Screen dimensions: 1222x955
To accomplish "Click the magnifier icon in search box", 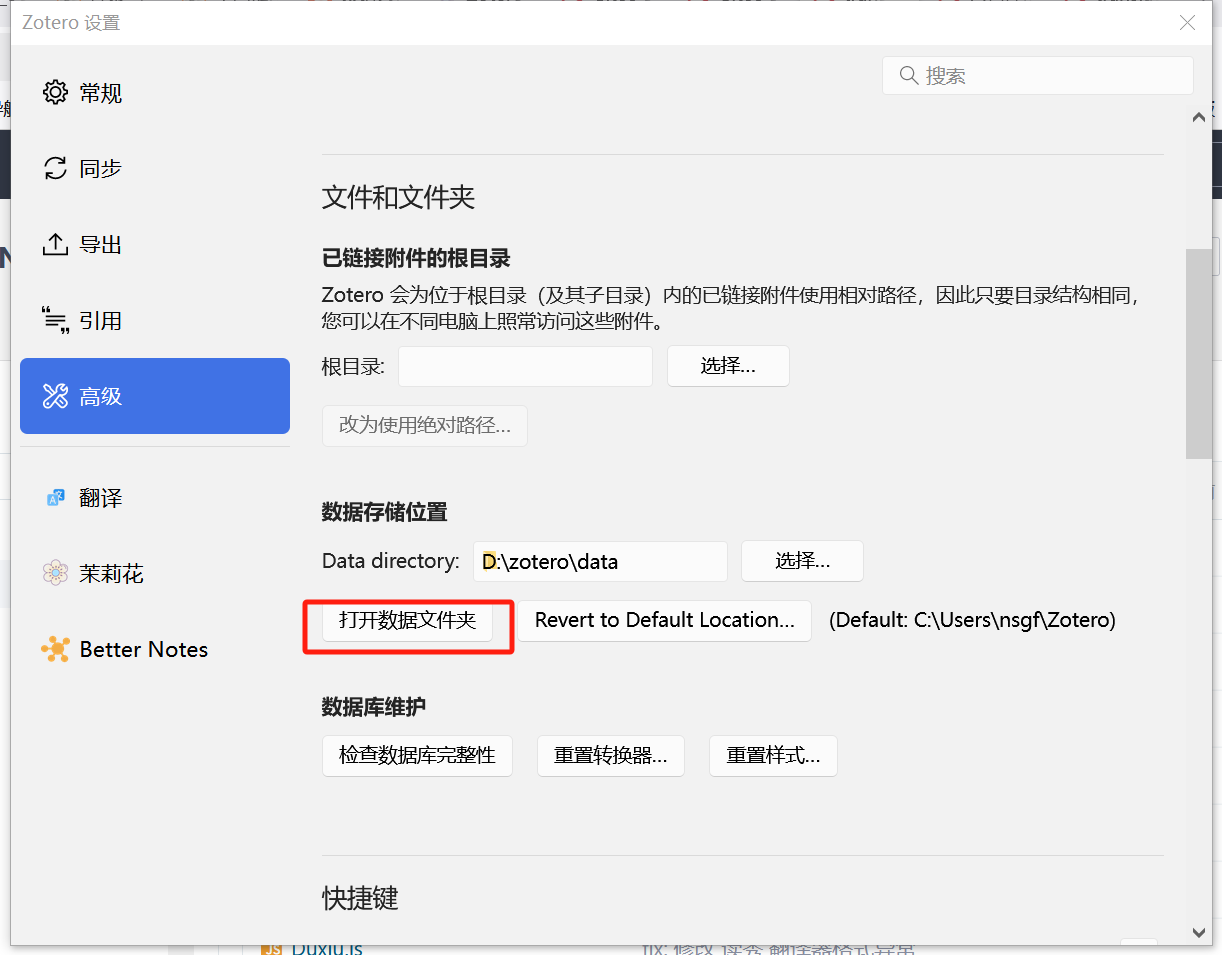I will pos(909,76).
